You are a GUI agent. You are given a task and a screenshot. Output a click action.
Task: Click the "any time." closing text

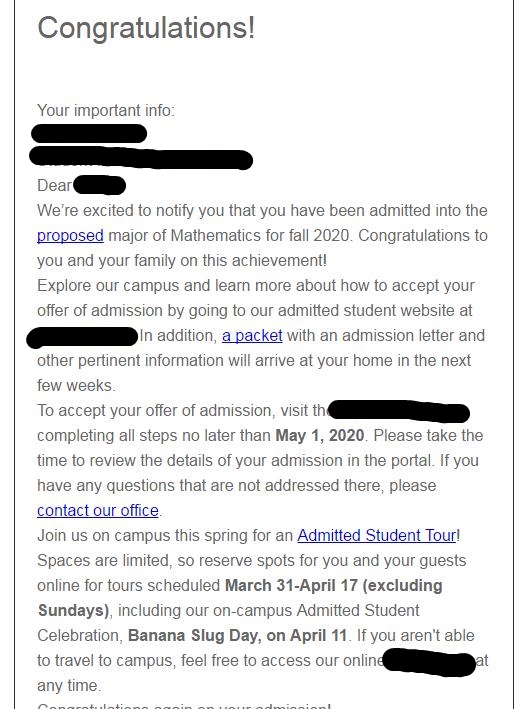(69, 686)
